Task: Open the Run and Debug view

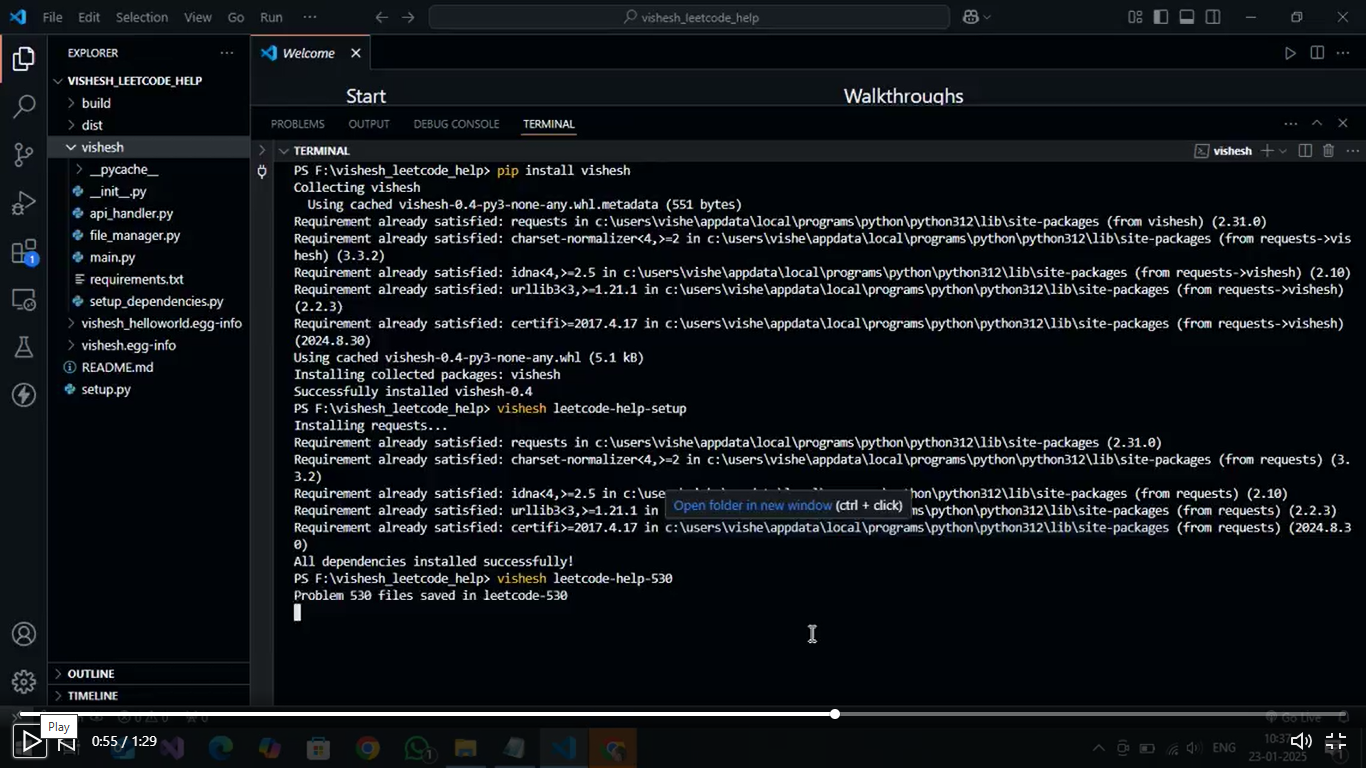Action: tap(24, 203)
